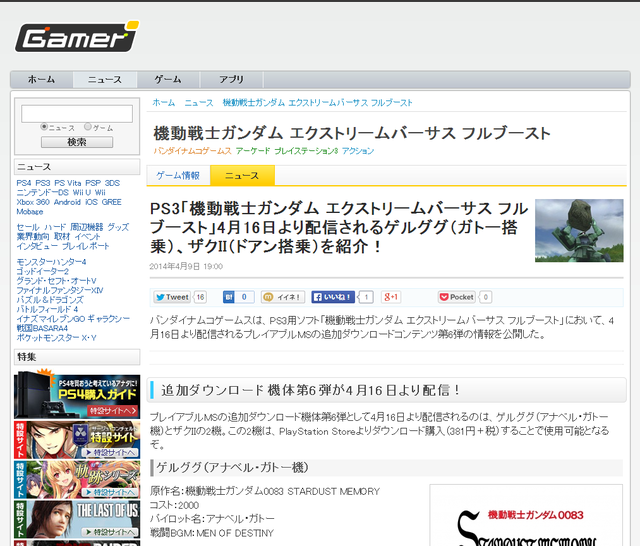Open アプリ in the main navigation bar
Screen dimensions: 640x546
[x=231, y=79]
